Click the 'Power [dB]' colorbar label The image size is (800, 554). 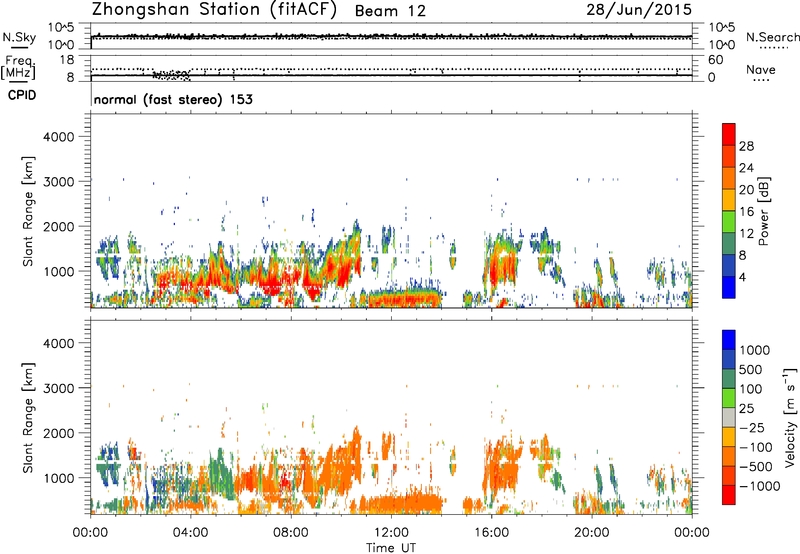click(x=764, y=211)
